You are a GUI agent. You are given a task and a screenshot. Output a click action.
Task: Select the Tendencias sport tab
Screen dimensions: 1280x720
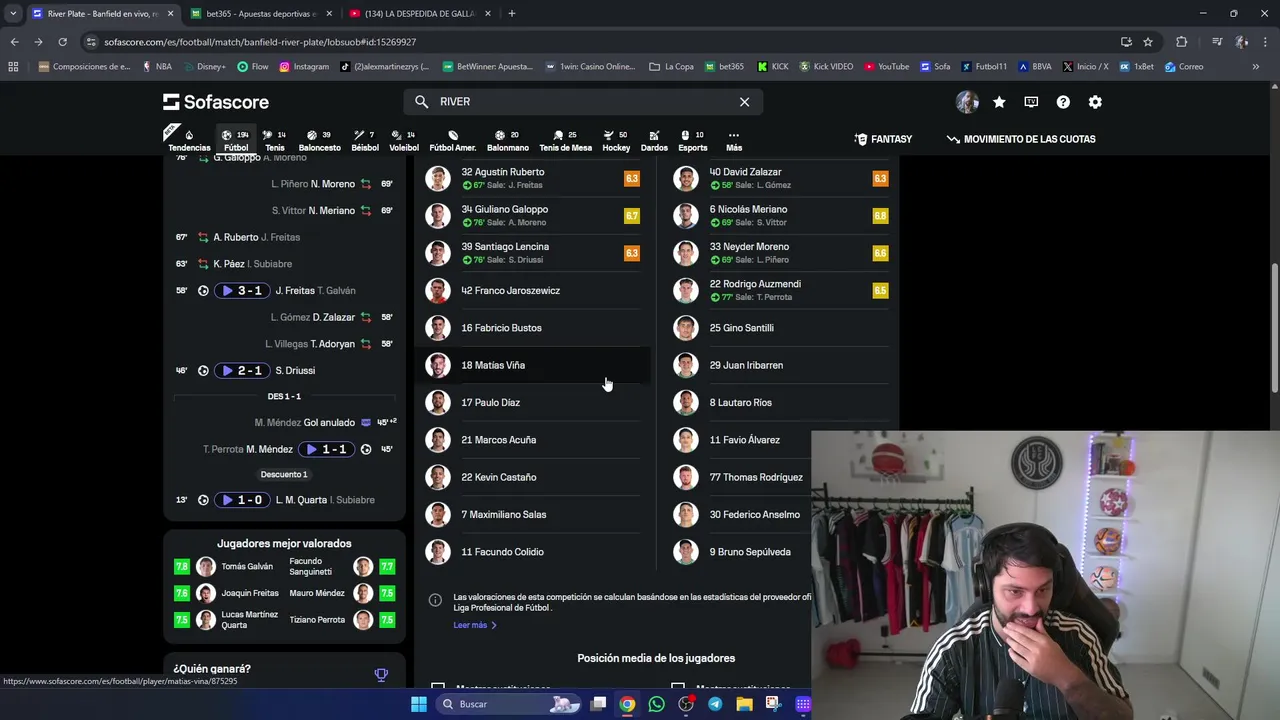(189, 140)
